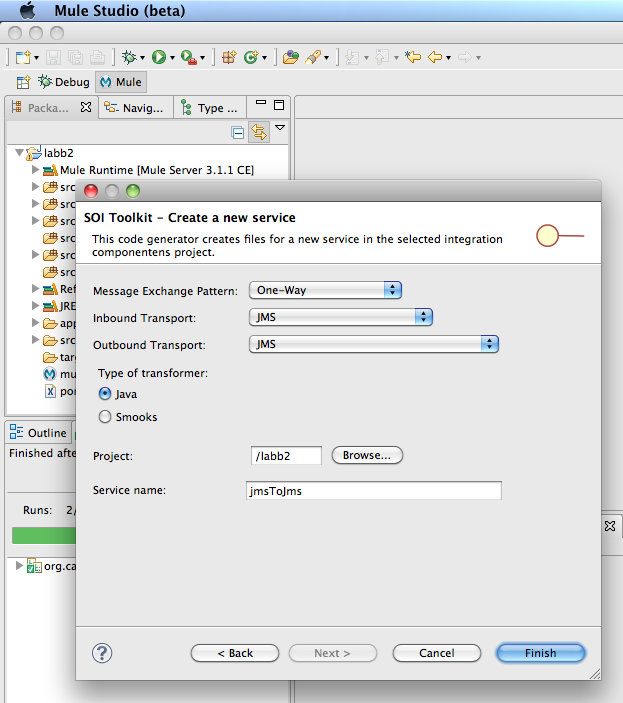Image resolution: width=623 pixels, height=703 pixels.
Task: Click the Search flashlight toolbar icon
Action: tap(313, 57)
